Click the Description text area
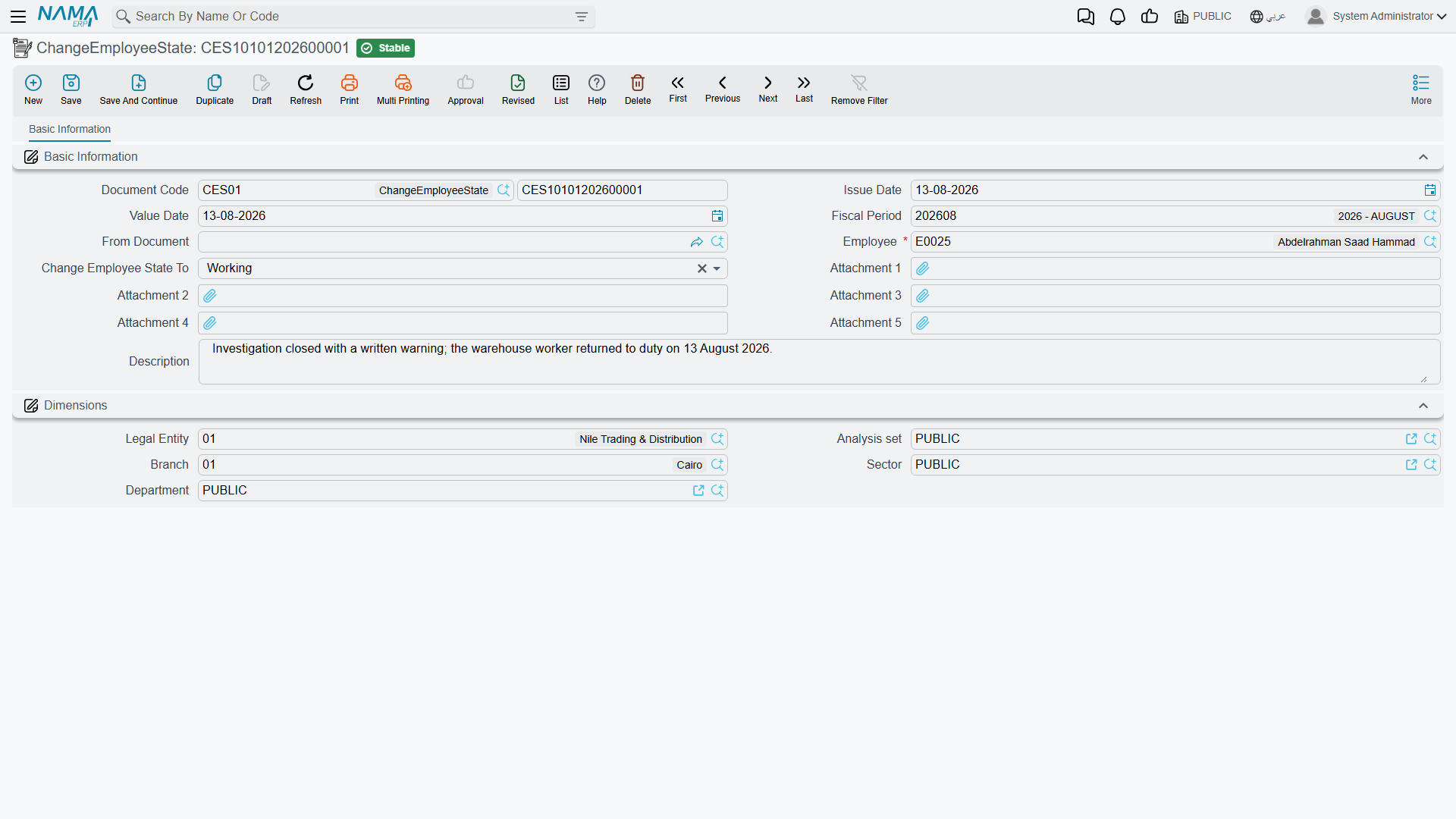1456x819 pixels. coord(819,362)
